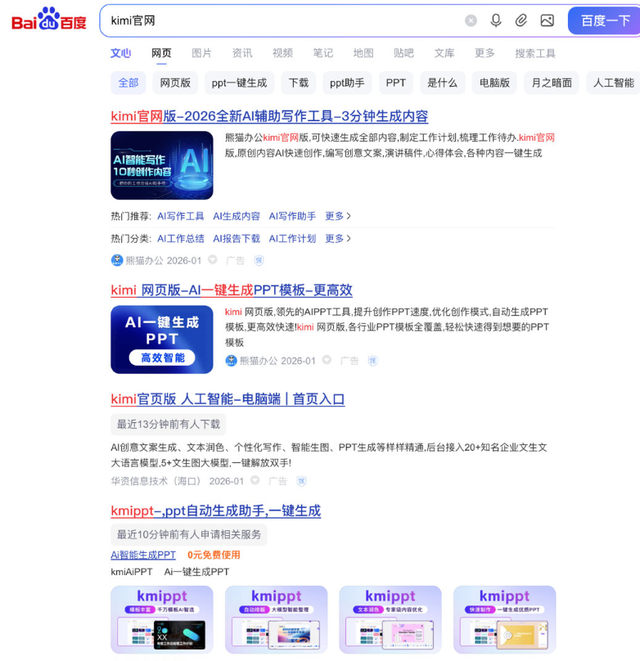Expand the 更多 tab menu

[484, 53]
